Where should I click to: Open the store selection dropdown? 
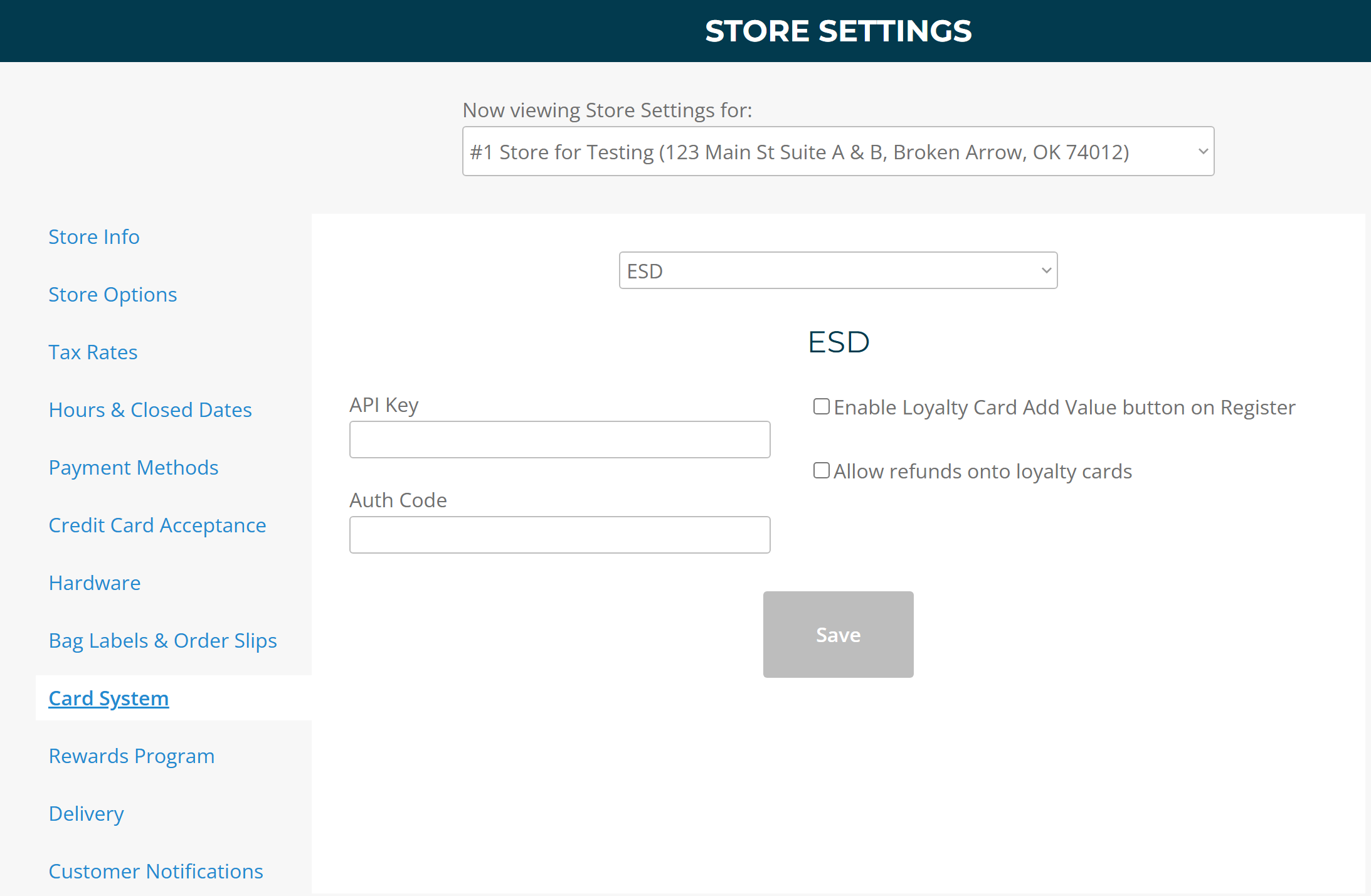point(837,152)
